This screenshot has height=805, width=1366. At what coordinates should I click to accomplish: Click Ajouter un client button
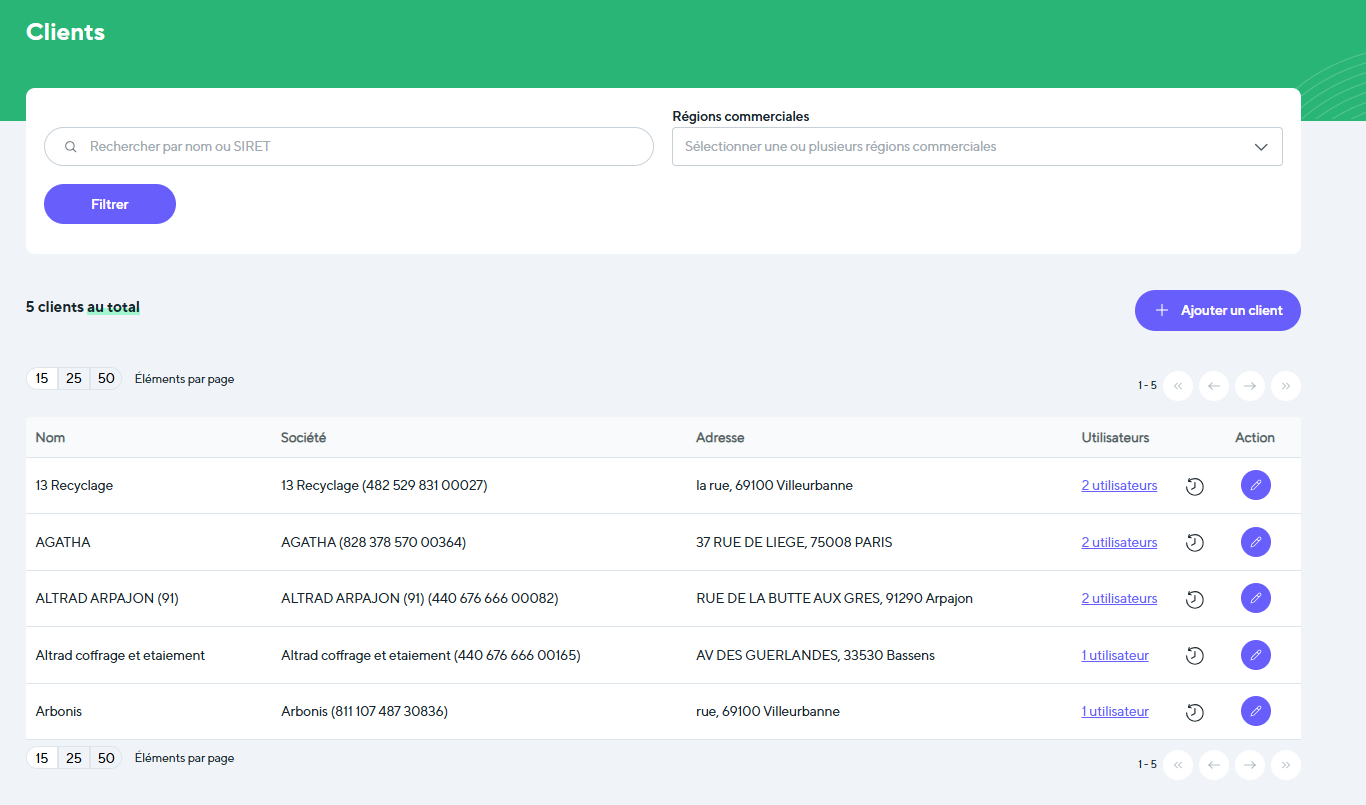[1217, 310]
